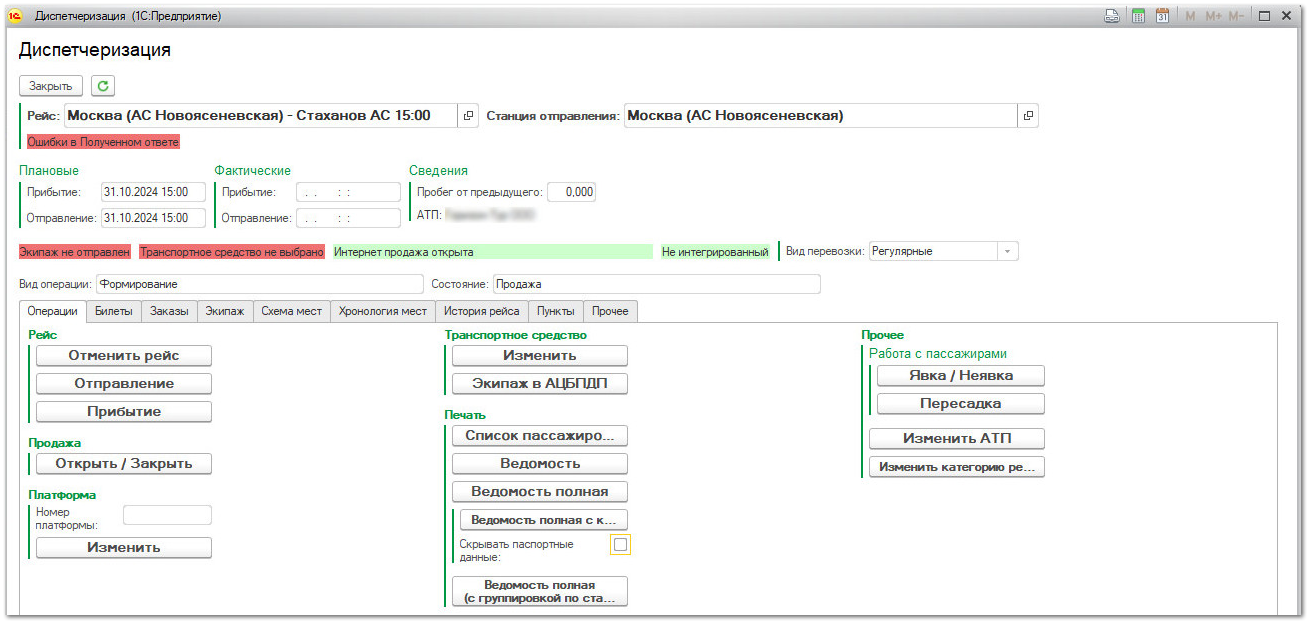Open the calculator icon in title bar
This screenshot has width=1310, height=624.
point(1138,16)
